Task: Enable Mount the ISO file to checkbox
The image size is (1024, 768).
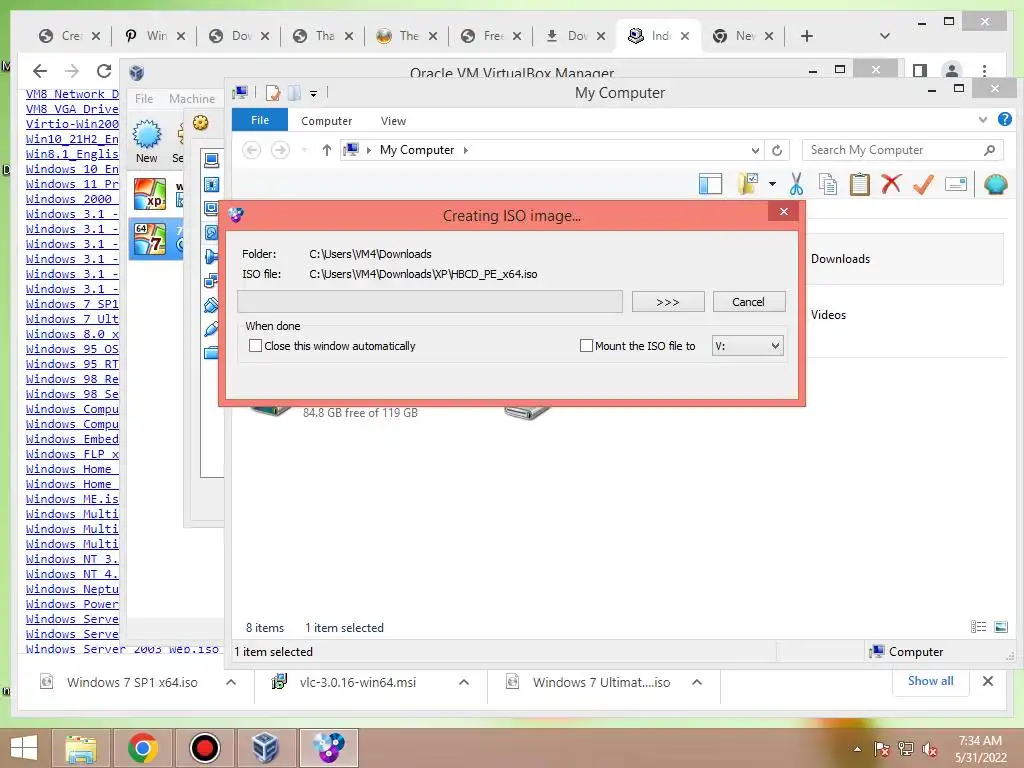Action: point(586,345)
